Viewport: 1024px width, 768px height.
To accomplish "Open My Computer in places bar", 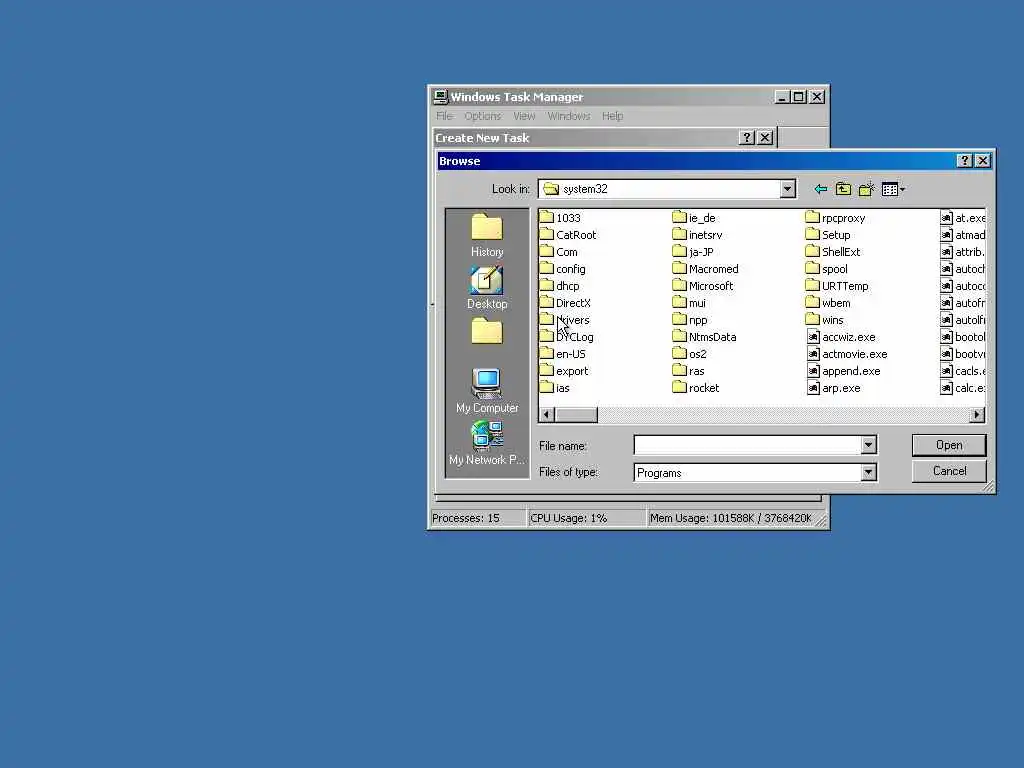I will [x=487, y=391].
